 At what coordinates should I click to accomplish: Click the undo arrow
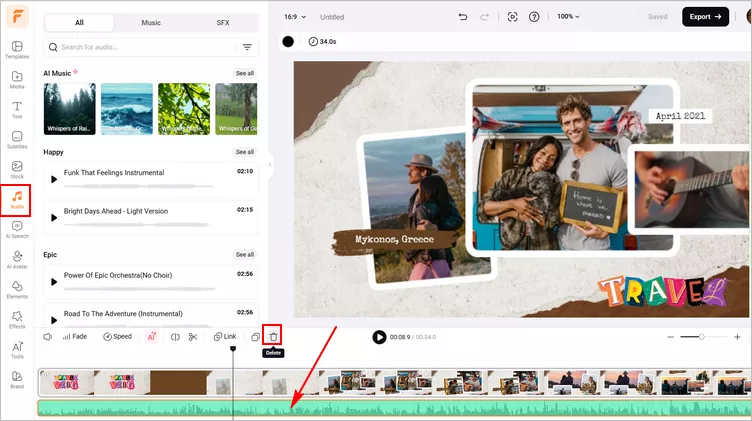pos(463,17)
